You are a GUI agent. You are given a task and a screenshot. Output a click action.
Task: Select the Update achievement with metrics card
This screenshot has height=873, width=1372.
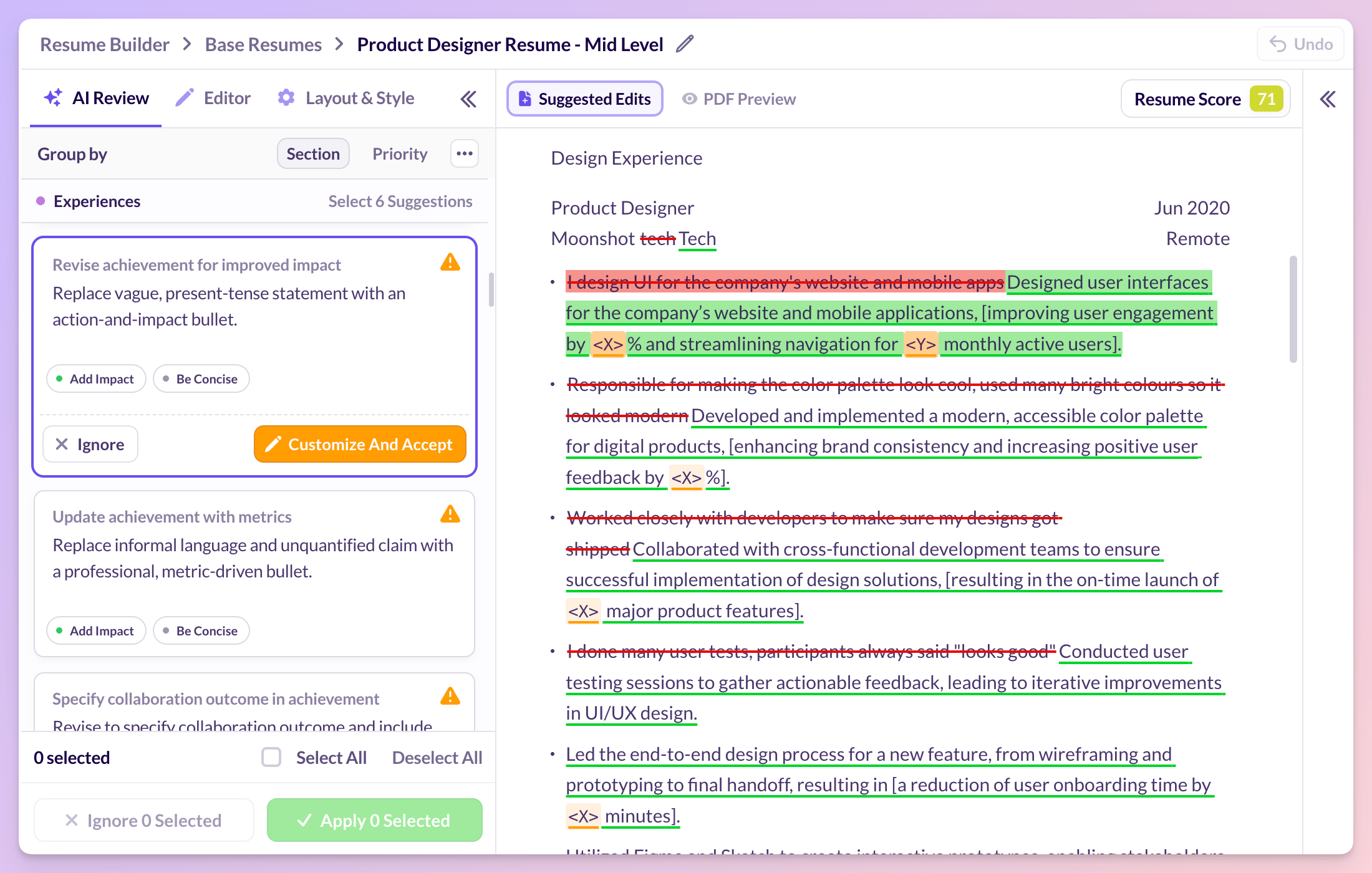coord(254,574)
